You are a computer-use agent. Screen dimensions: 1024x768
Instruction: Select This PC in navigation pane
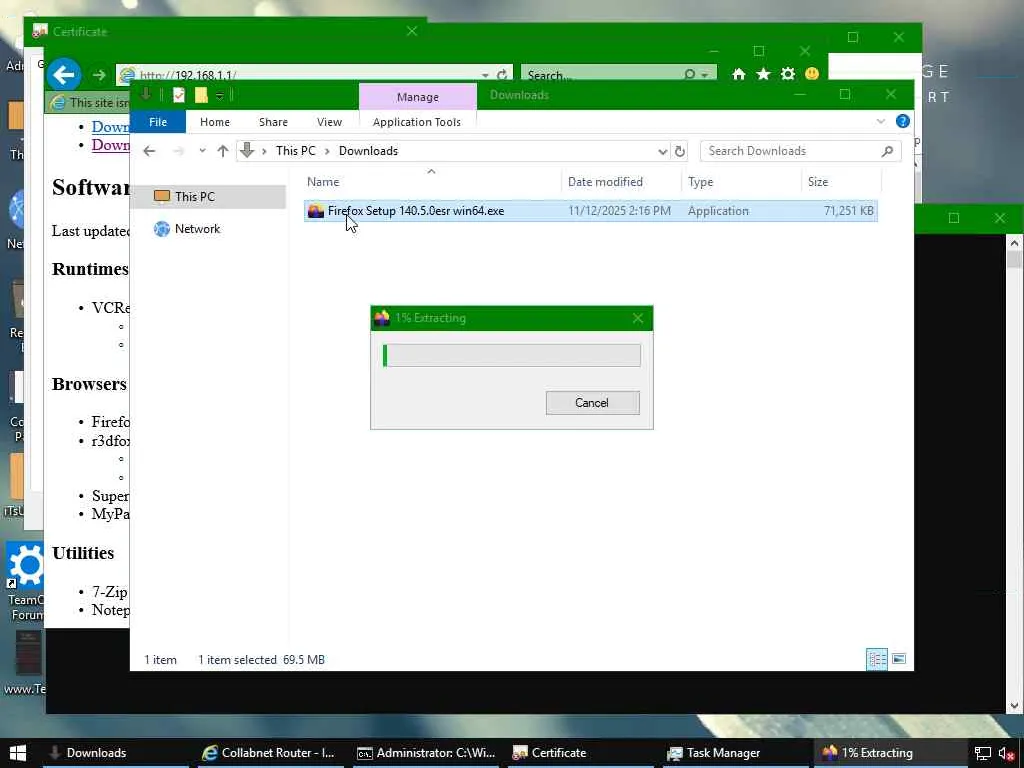[x=208, y=197]
